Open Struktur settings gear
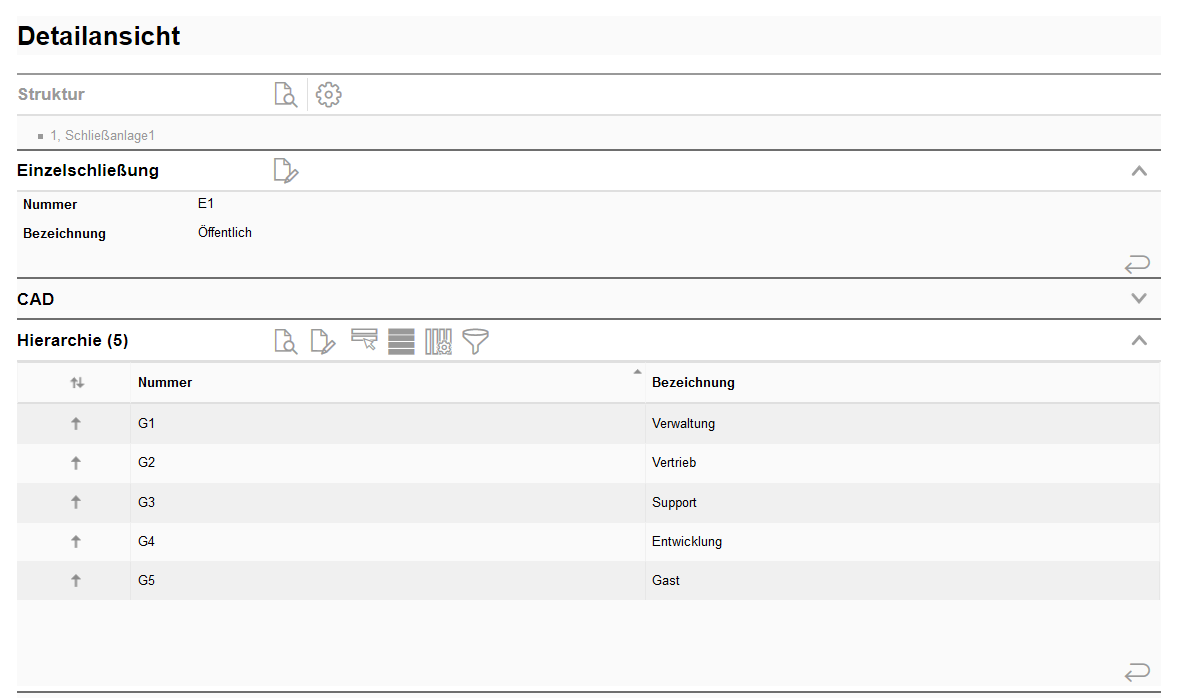The image size is (1181, 698). (329, 95)
